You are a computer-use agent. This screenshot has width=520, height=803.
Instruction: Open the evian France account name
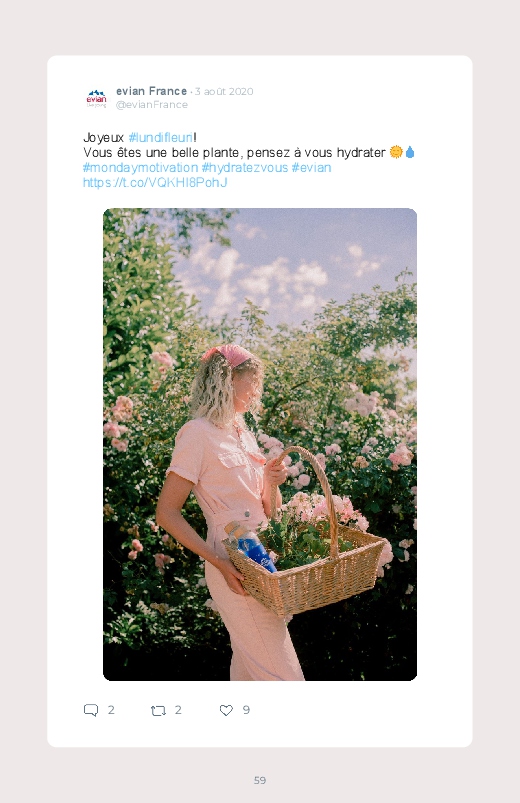coord(151,91)
